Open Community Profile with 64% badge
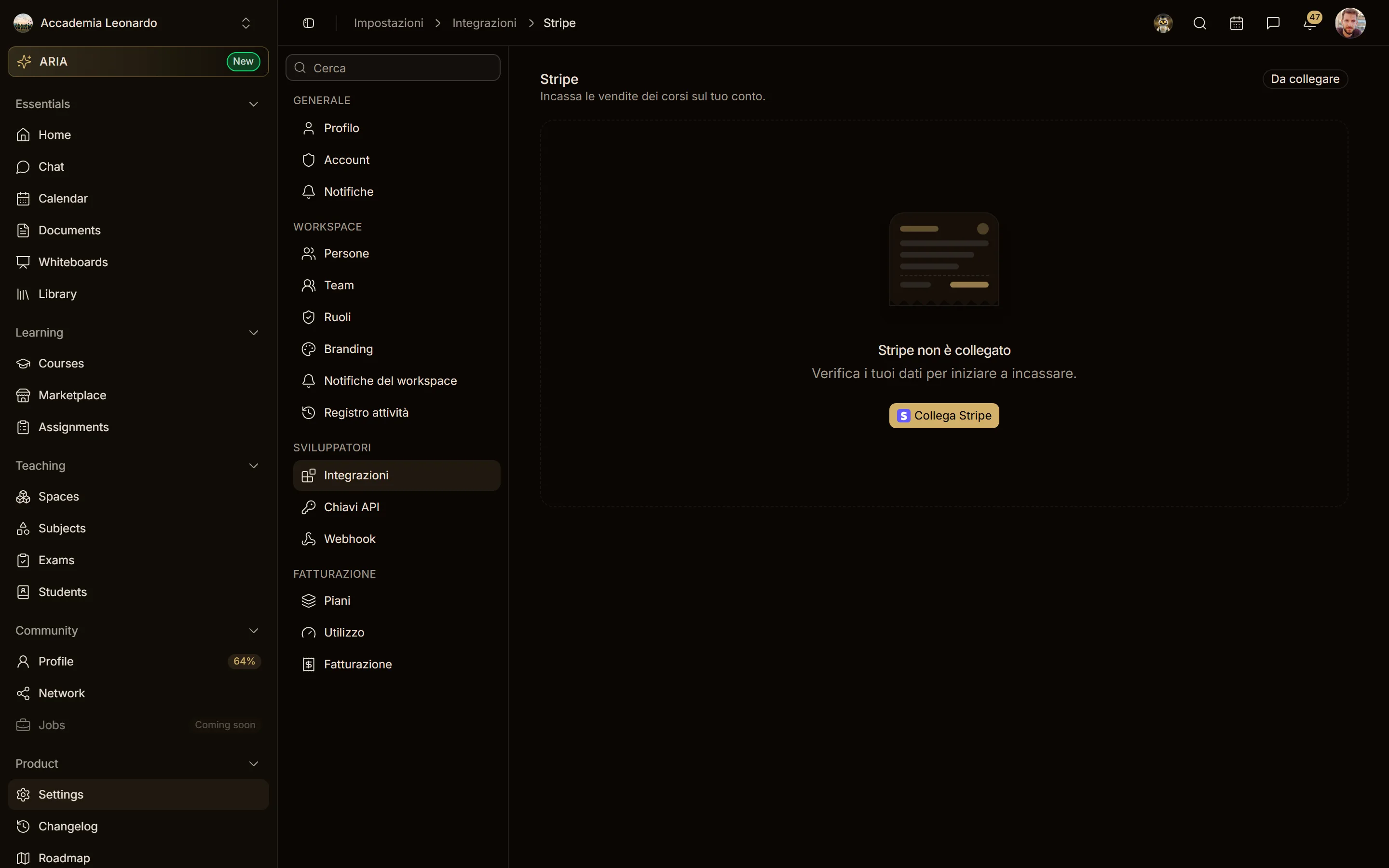 point(138,661)
